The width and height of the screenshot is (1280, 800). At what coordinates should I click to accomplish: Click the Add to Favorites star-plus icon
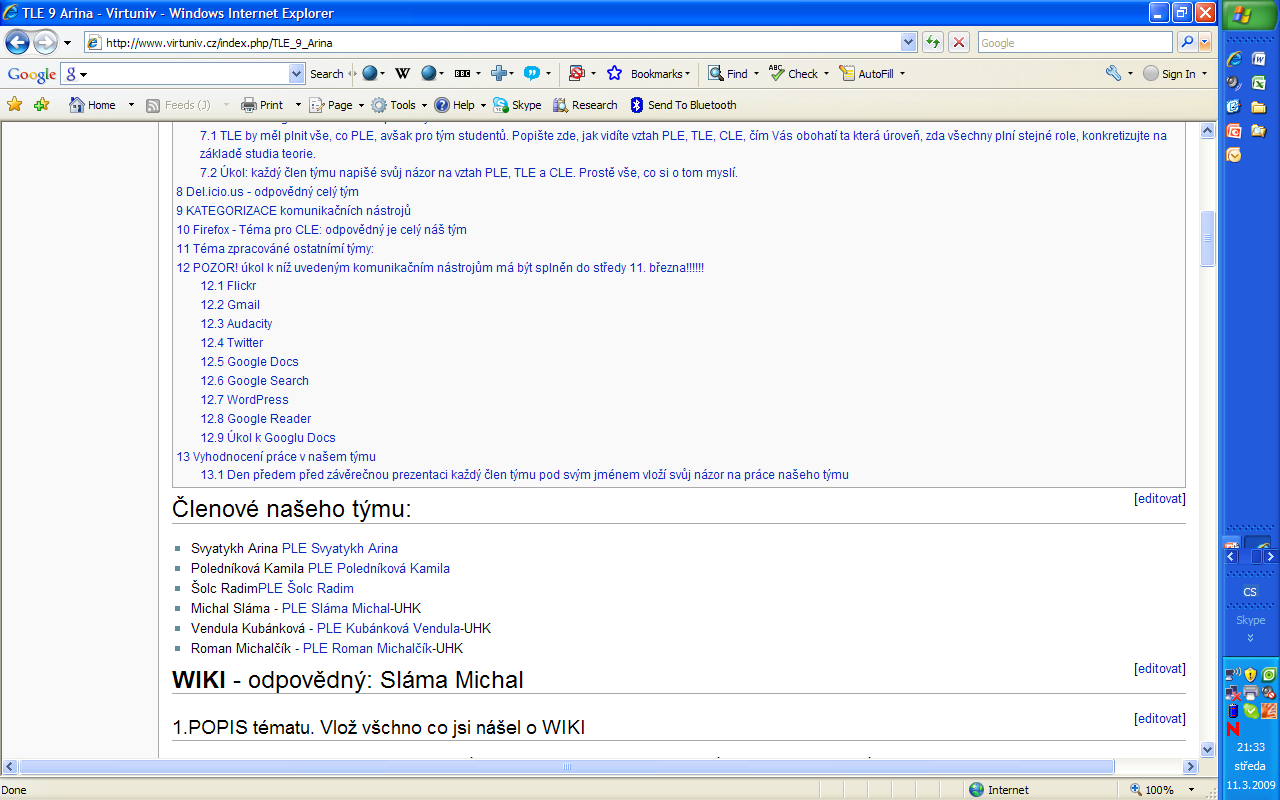[41, 105]
